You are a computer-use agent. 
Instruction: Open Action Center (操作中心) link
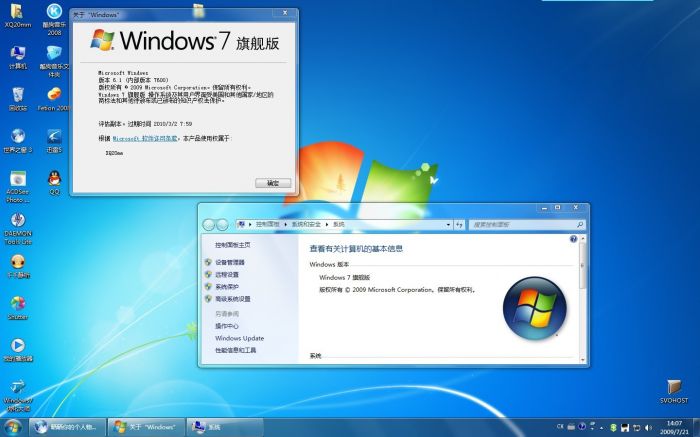tap(227, 326)
